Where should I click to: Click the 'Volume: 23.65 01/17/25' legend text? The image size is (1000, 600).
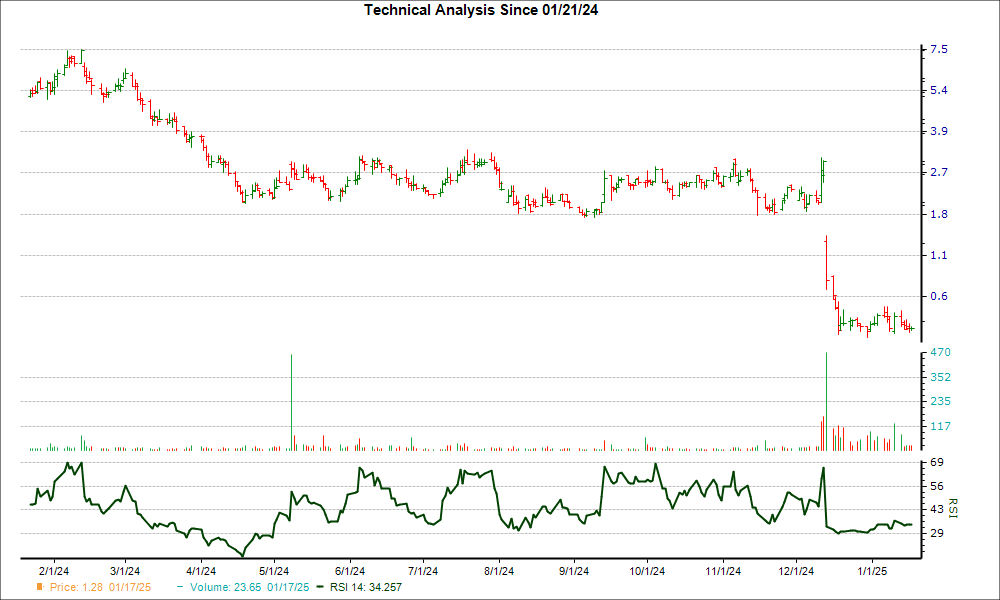pyautogui.click(x=249, y=587)
